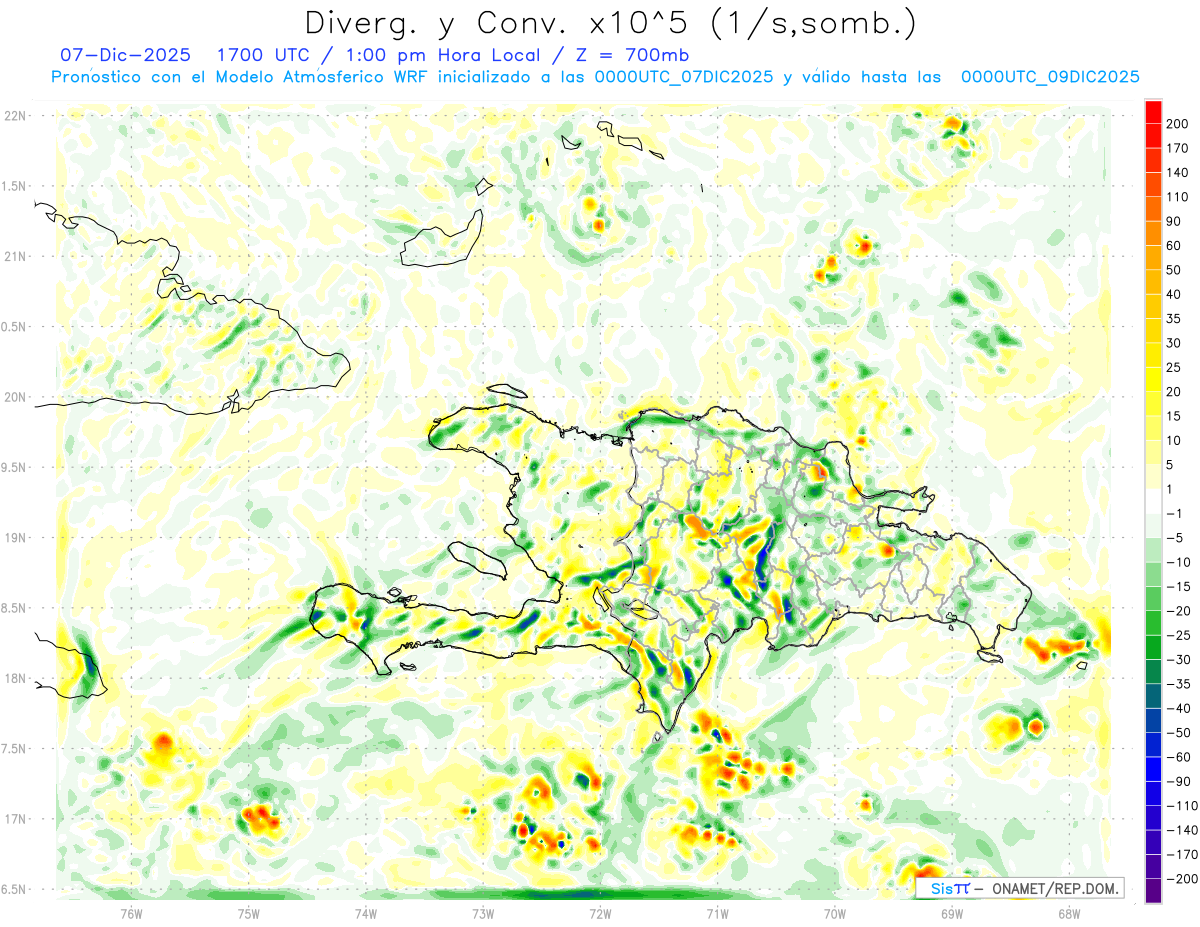
Task: Click the "69W" longitude label
Action: click(952, 913)
